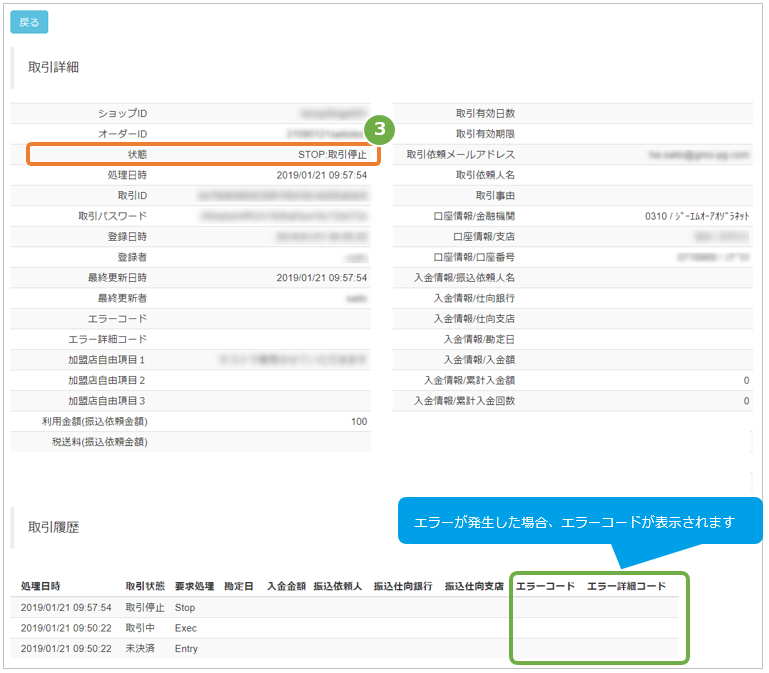The height and width of the screenshot is (673, 769).
Task: Click the 勘定日 column header
Action: click(239, 586)
